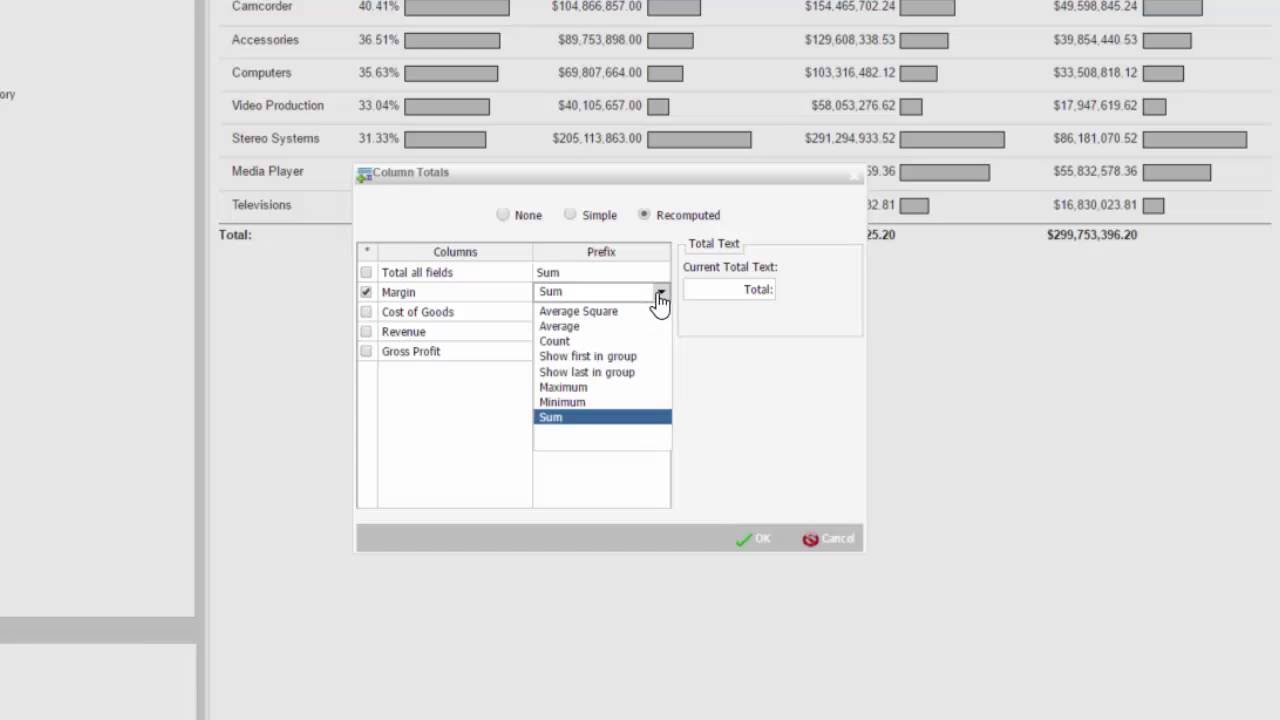Select the Computers row label
1280x720 pixels.
click(x=262, y=73)
